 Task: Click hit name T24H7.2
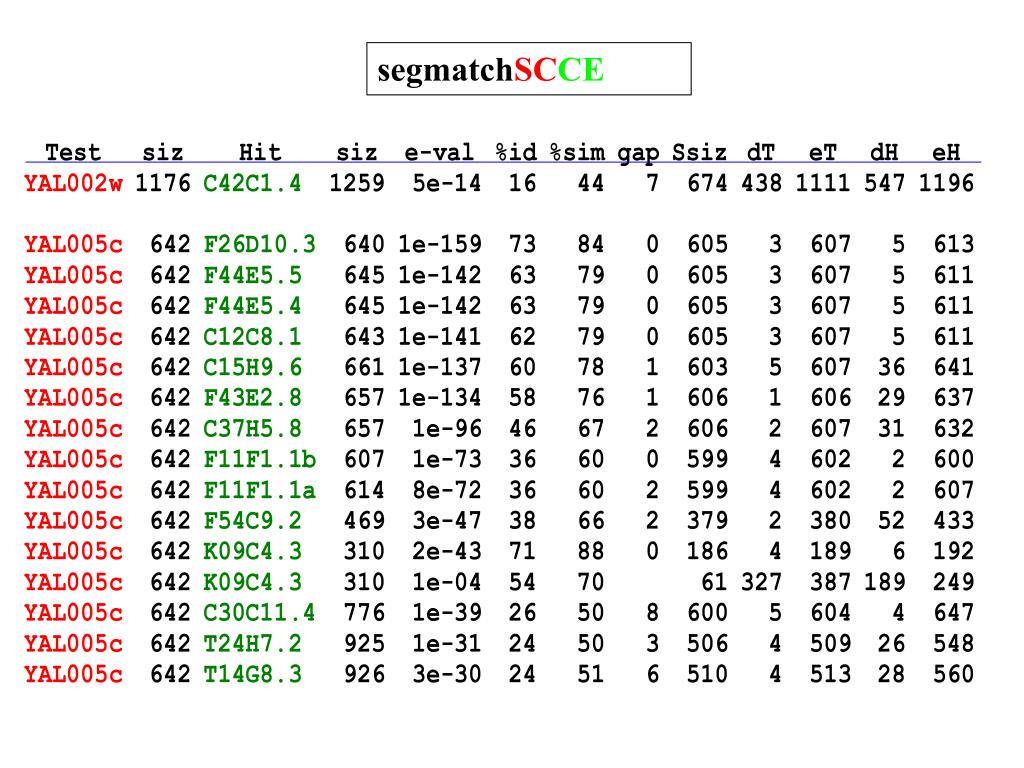(x=252, y=643)
